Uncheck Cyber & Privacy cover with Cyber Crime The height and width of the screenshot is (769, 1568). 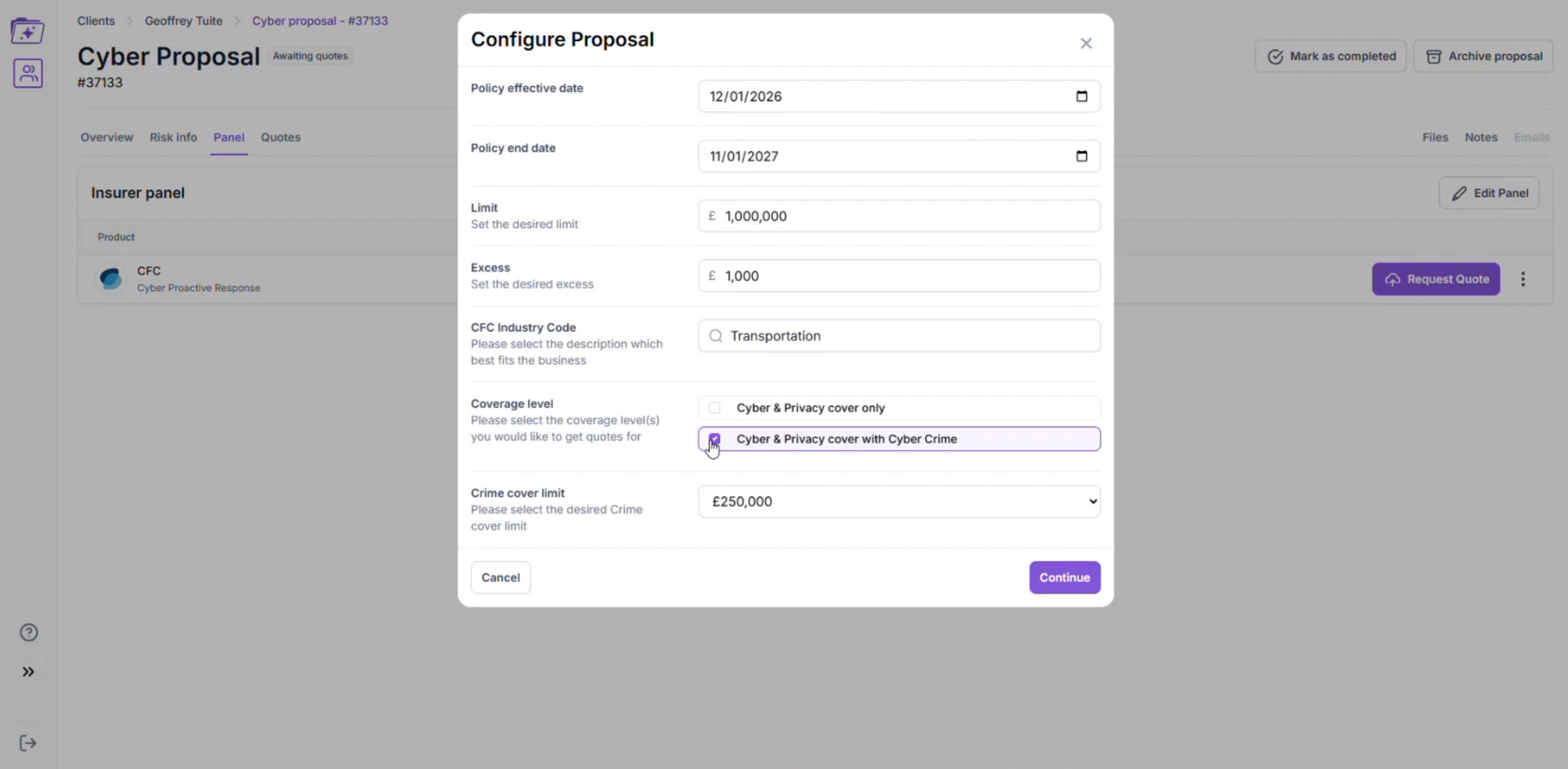coord(714,439)
